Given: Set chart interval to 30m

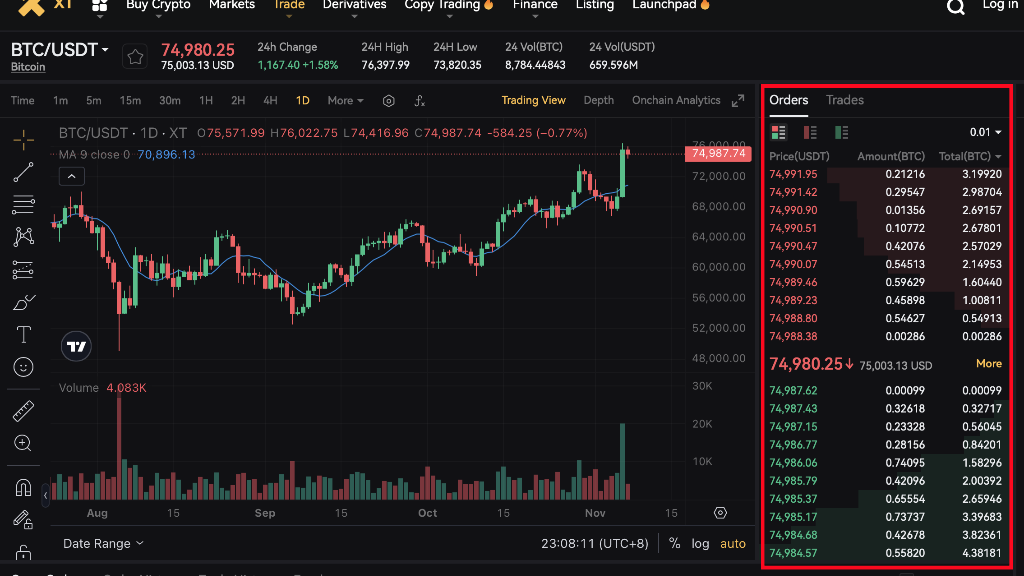Looking at the screenshot, I should coord(170,101).
